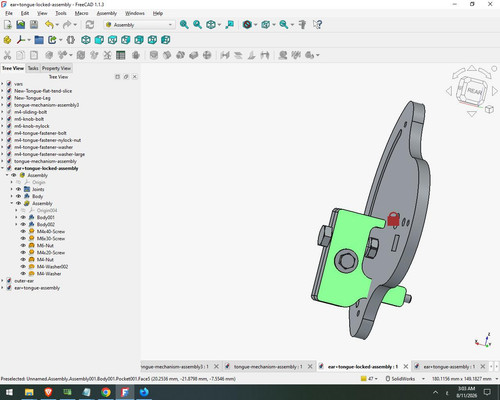Expand the outer-ear tree item
Image resolution: width=500 pixels, height=400 pixels.
tap(3, 281)
